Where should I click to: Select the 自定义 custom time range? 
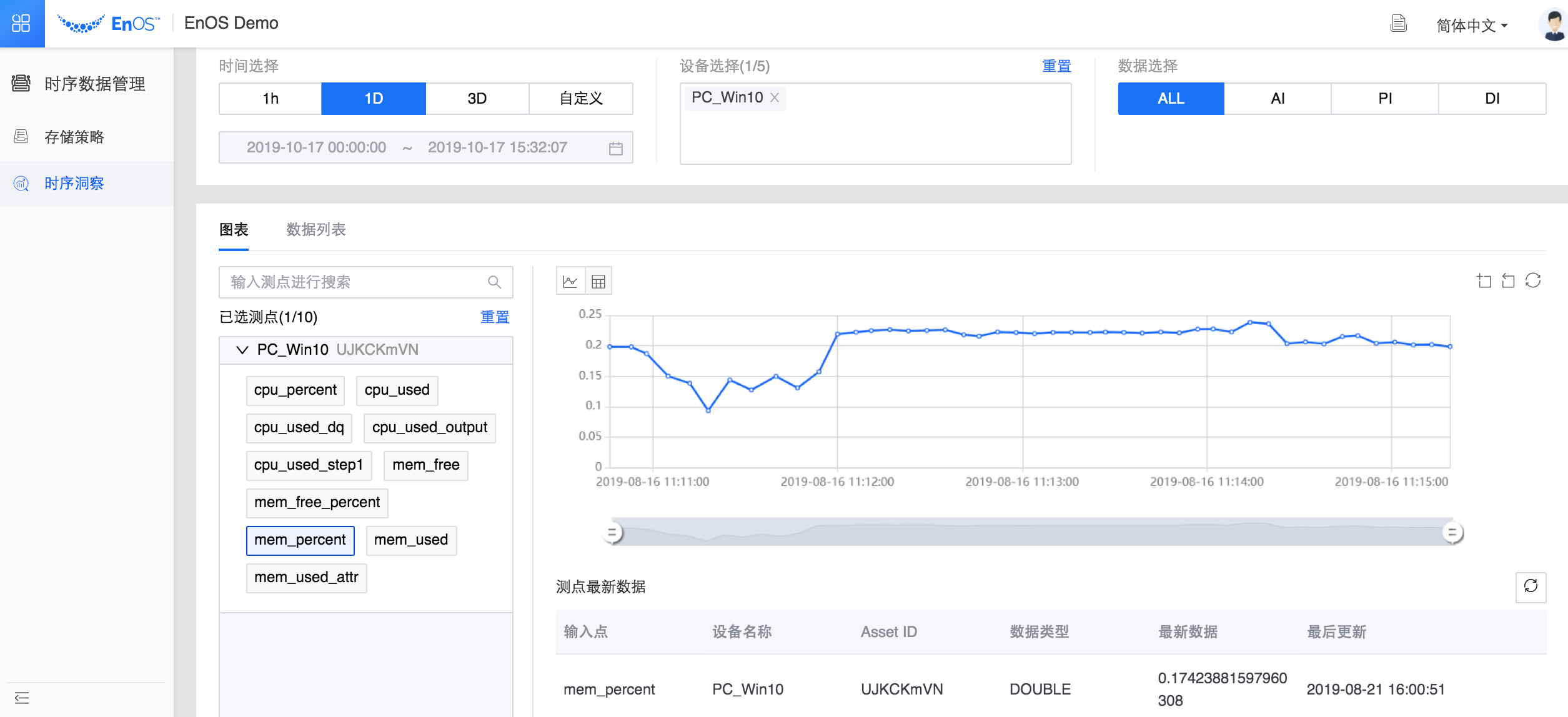pyautogui.click(x=581, y=99)
